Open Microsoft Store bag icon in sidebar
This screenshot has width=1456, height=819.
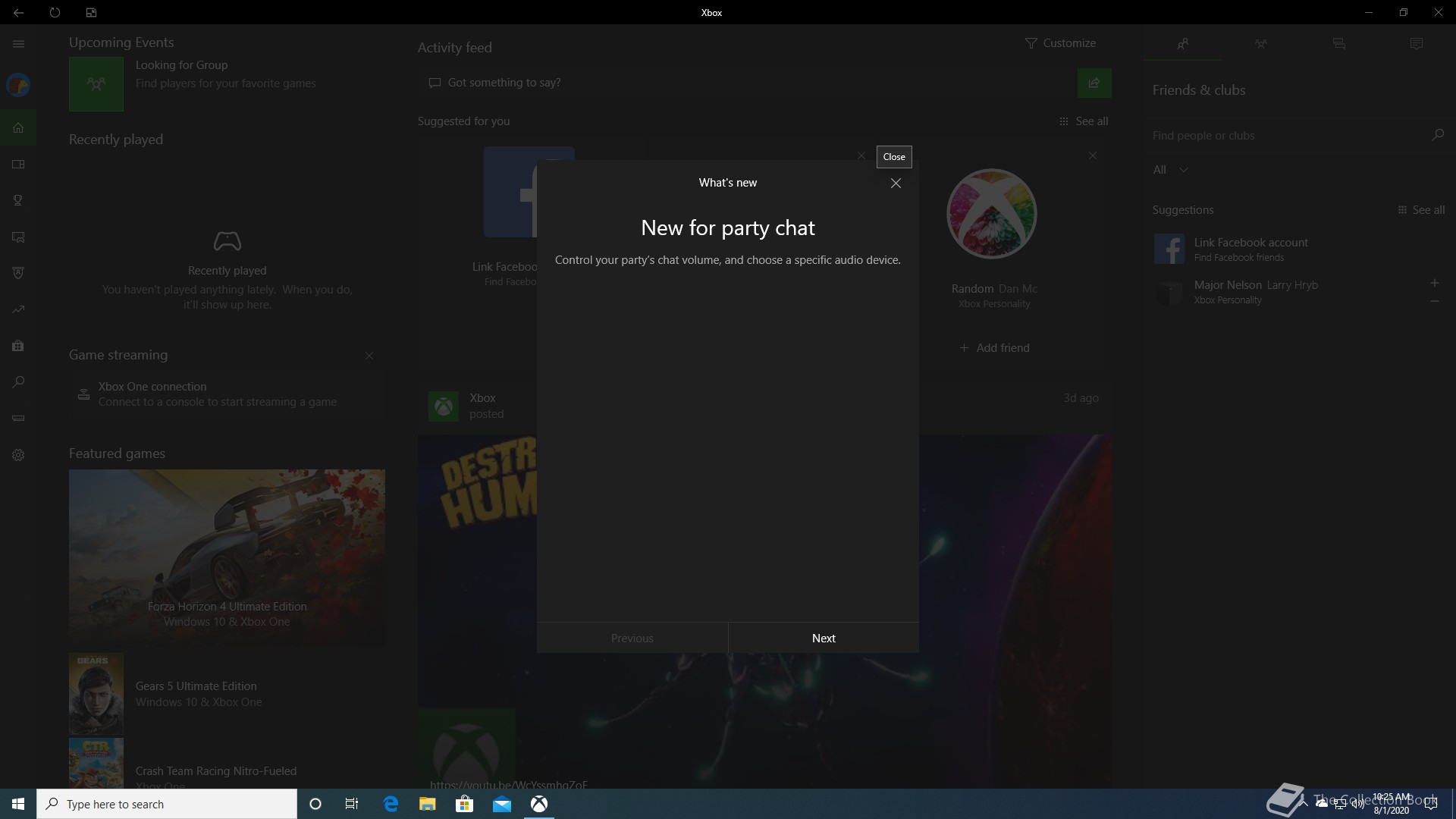pyautogui.click(x=18, y=346)
